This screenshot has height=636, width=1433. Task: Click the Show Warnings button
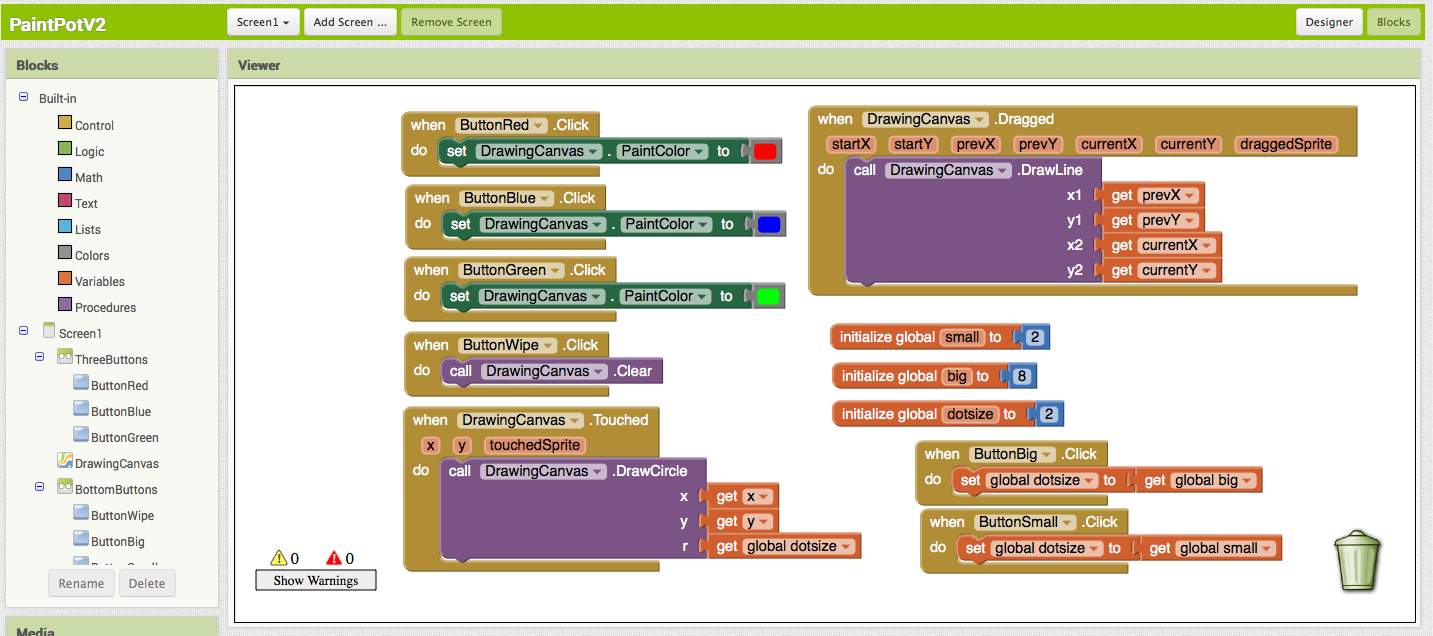pos(315,580)
